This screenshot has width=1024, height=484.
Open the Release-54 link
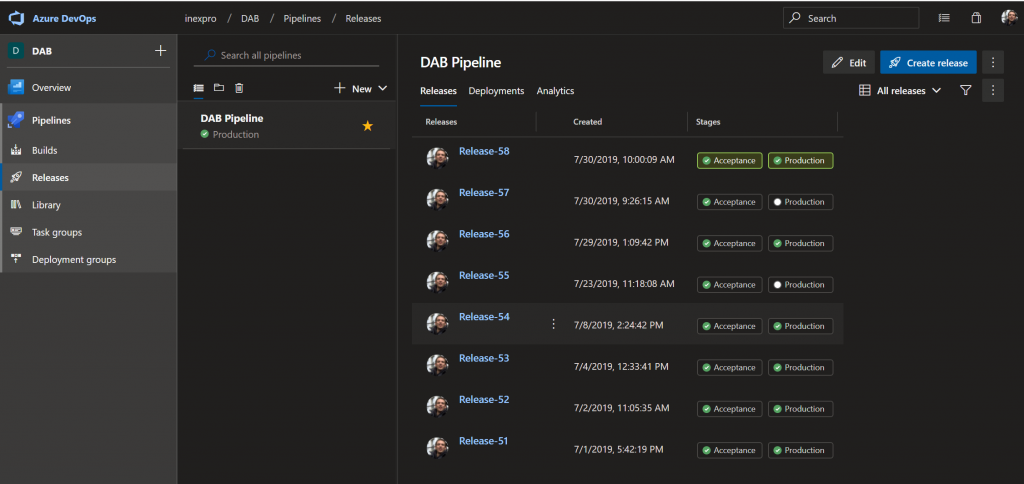coord(484,317)
